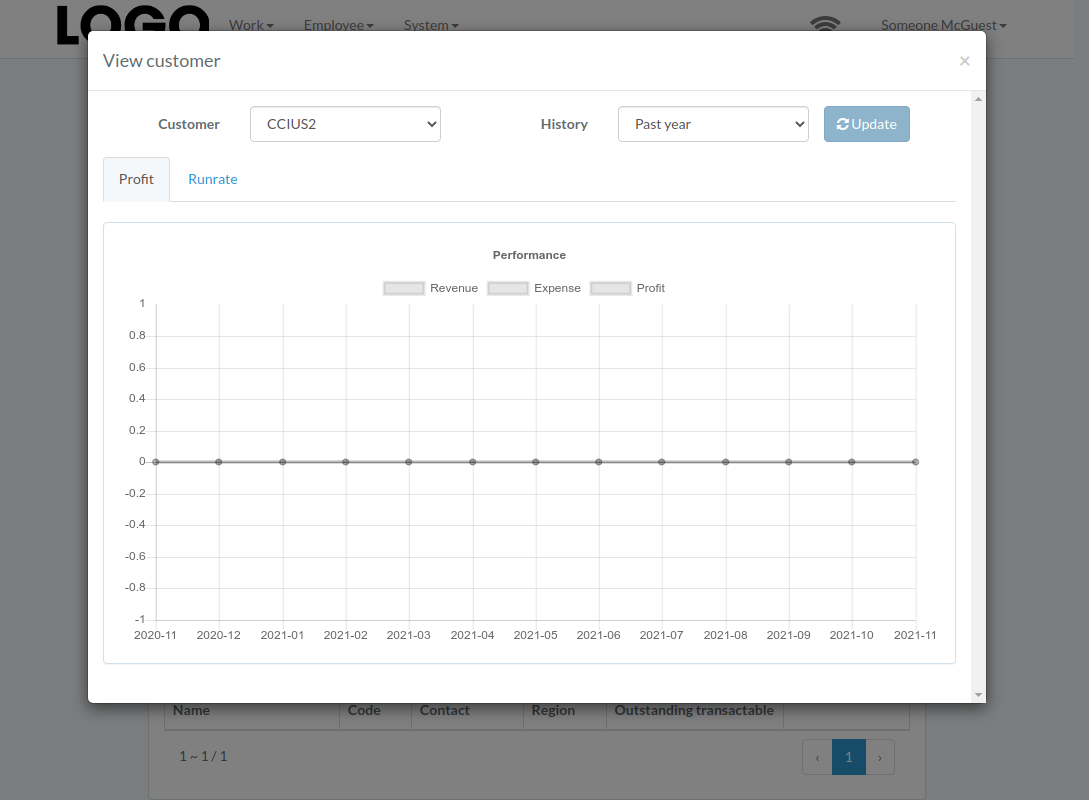Click the next page arrow
The image size is (1089, 800).
(x=880, y=757)
